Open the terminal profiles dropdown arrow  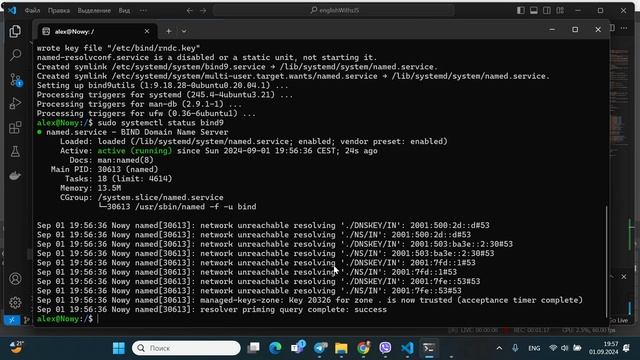click(x=184, y=31)
